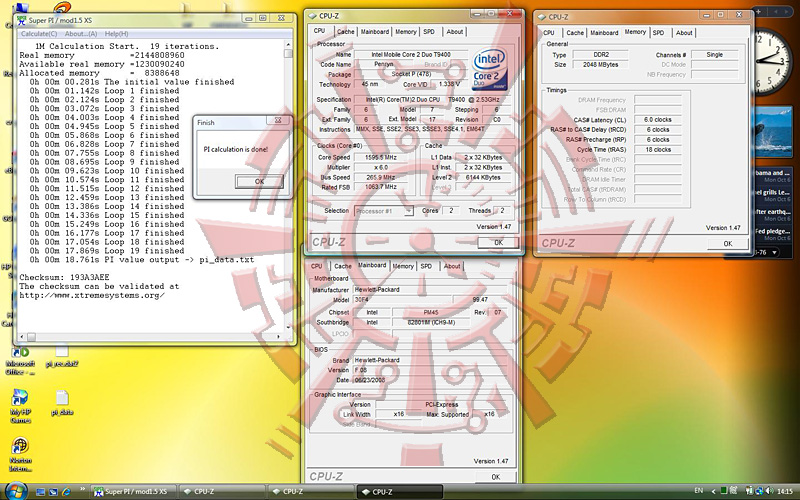Click the CAS# Latency value field
Viewport: 800px width, 500px height.
click(x=658, y=120)
